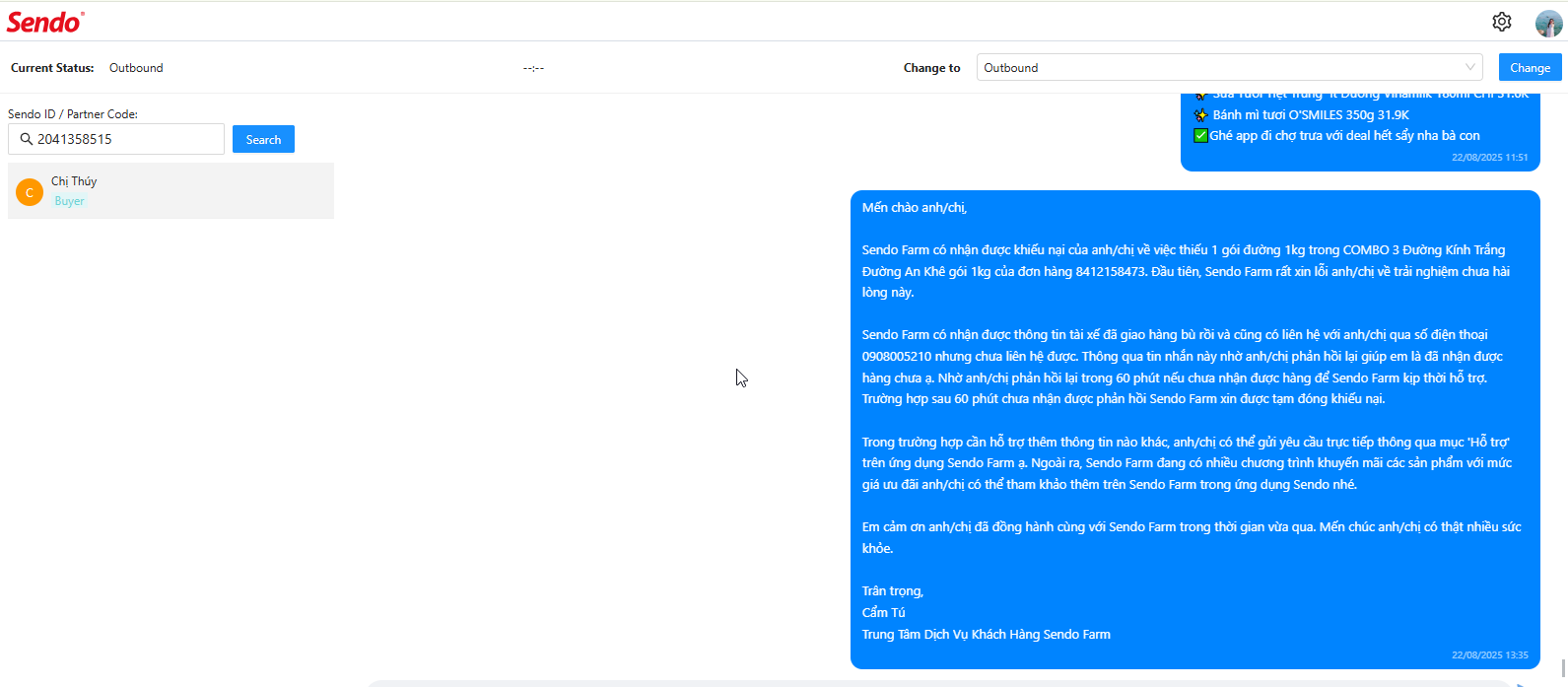Image resolution: width=1568 pixels, height=687 pixels.
Task: Click the Outbound current status value
Action: pos(136,68)
